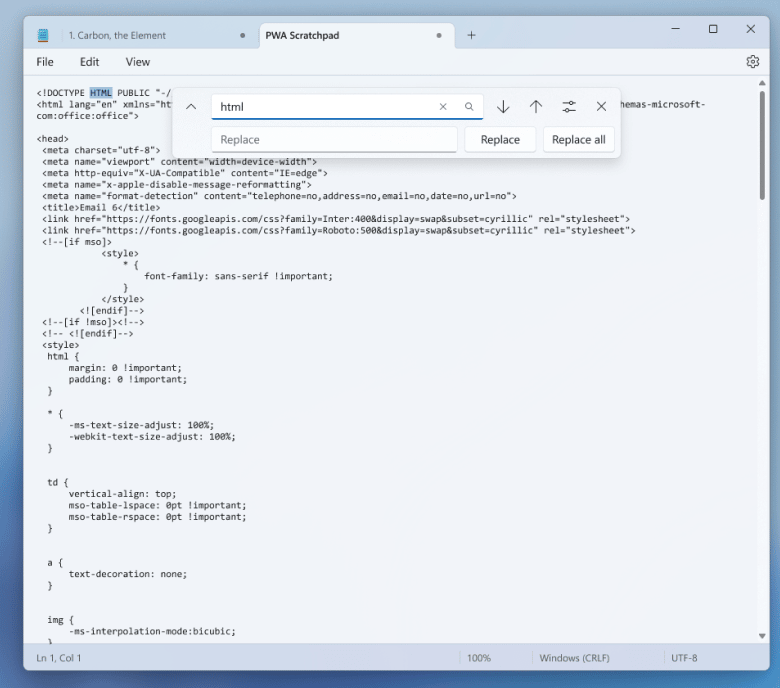Open search options sliders icon

569,107
